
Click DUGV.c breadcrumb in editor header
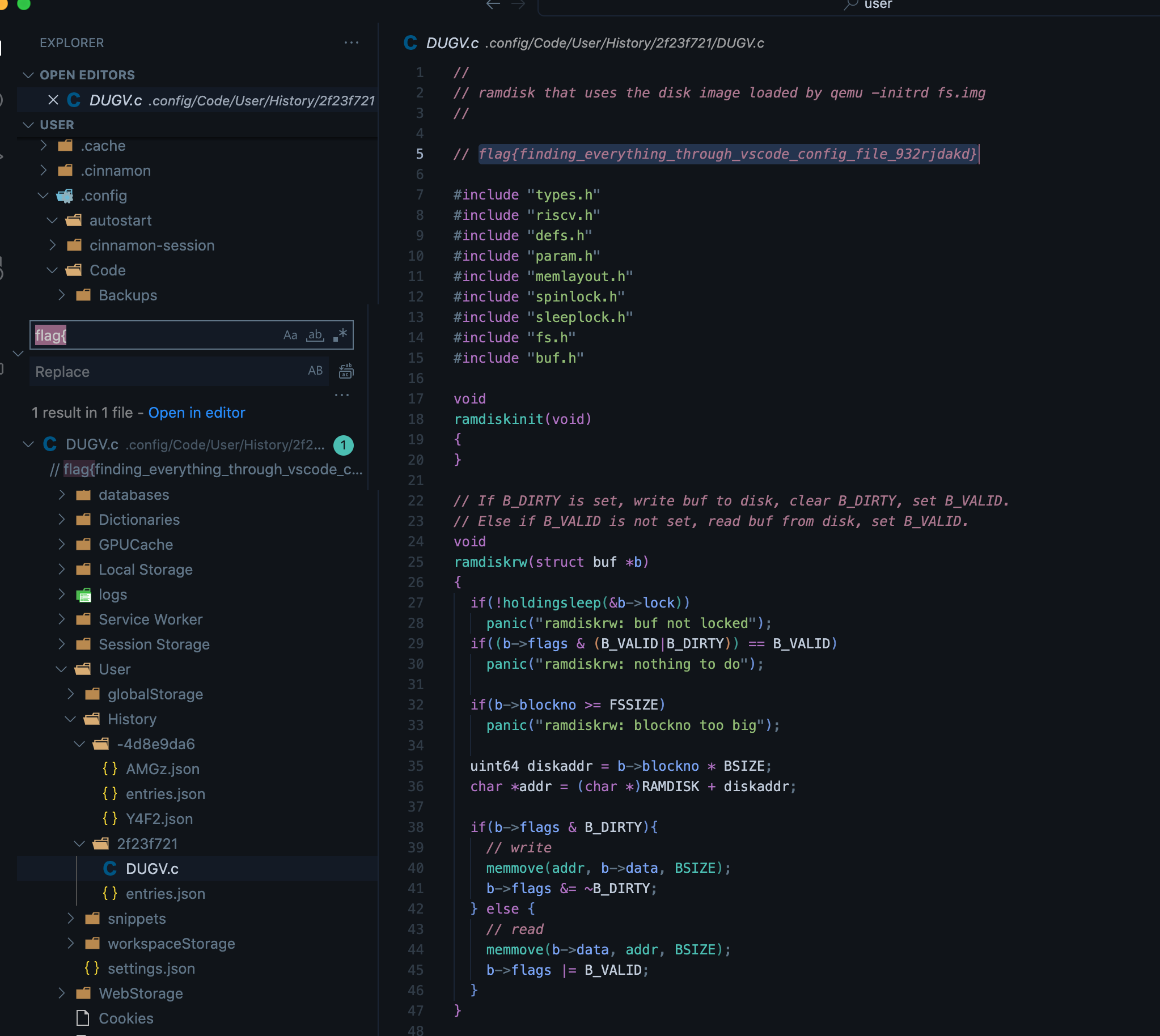click(452, 43)
